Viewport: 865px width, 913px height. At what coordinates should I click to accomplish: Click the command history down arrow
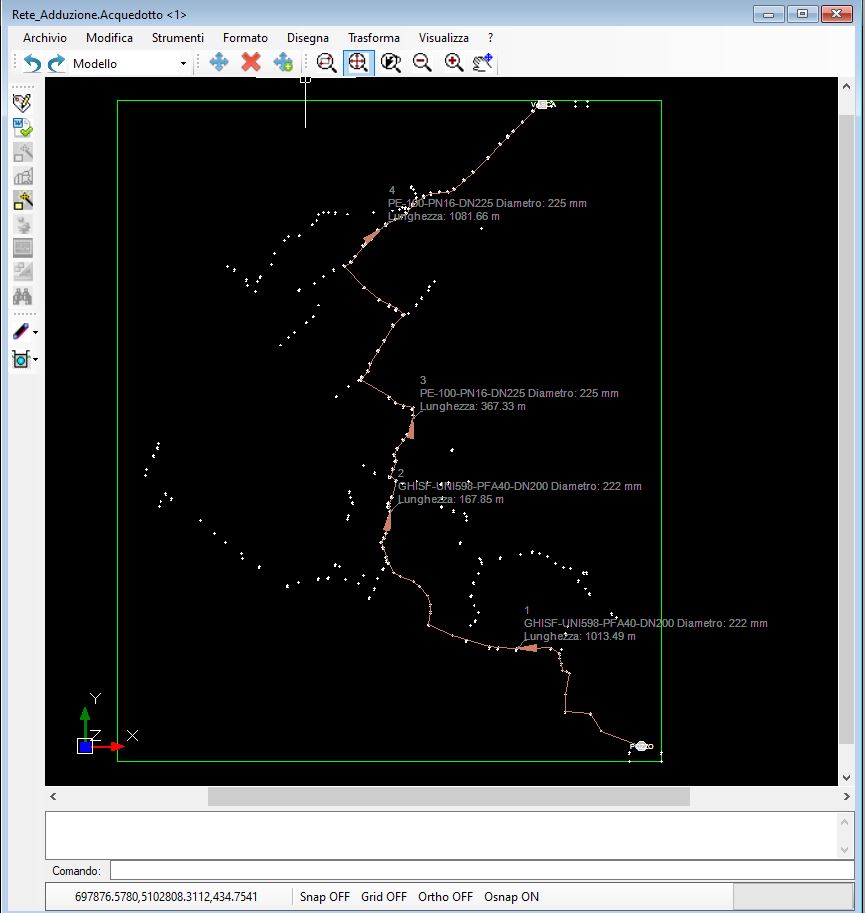click(845, 850)
